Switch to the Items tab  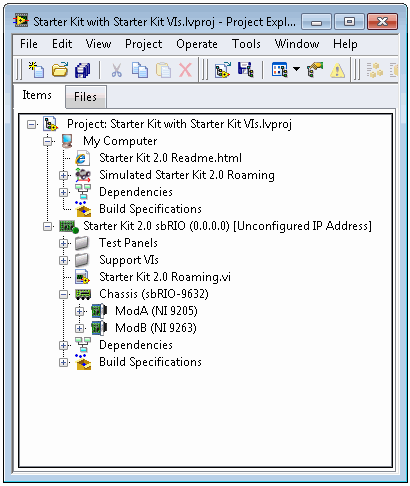point(37,95)
